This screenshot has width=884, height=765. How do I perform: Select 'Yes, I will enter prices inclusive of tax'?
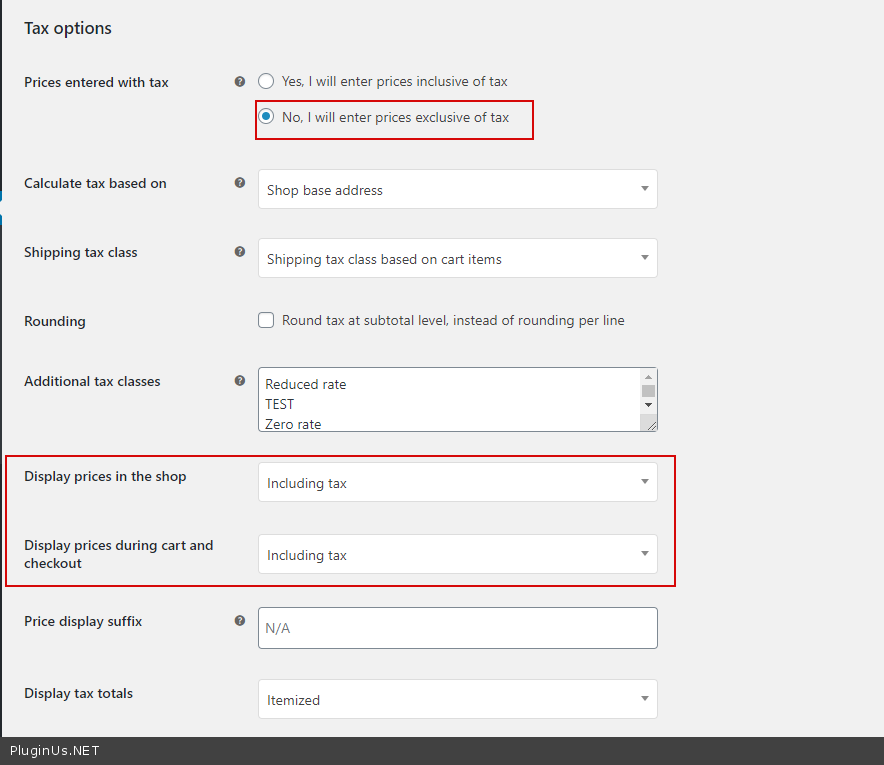266,81
